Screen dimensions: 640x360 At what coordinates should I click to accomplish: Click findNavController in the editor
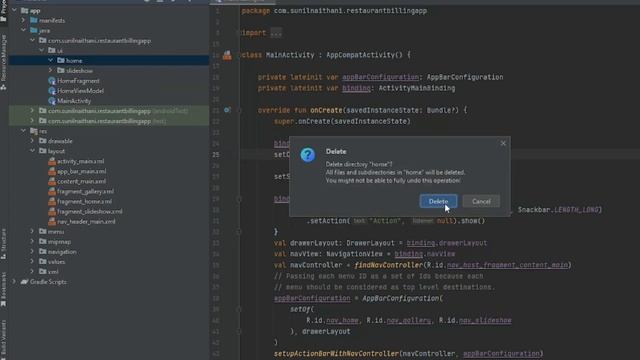click(x=389, y=265)
